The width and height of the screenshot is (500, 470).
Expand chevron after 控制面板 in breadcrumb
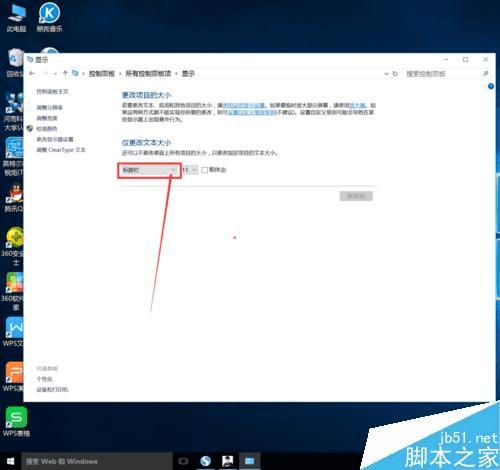(120, 74)
